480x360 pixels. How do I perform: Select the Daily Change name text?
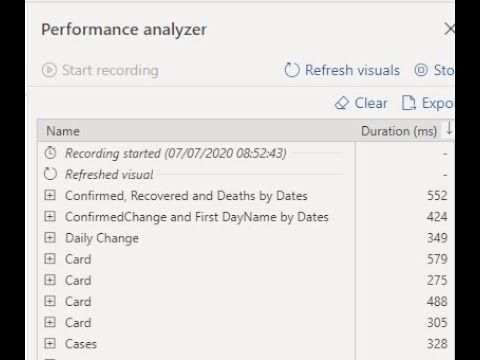(102, 238)
